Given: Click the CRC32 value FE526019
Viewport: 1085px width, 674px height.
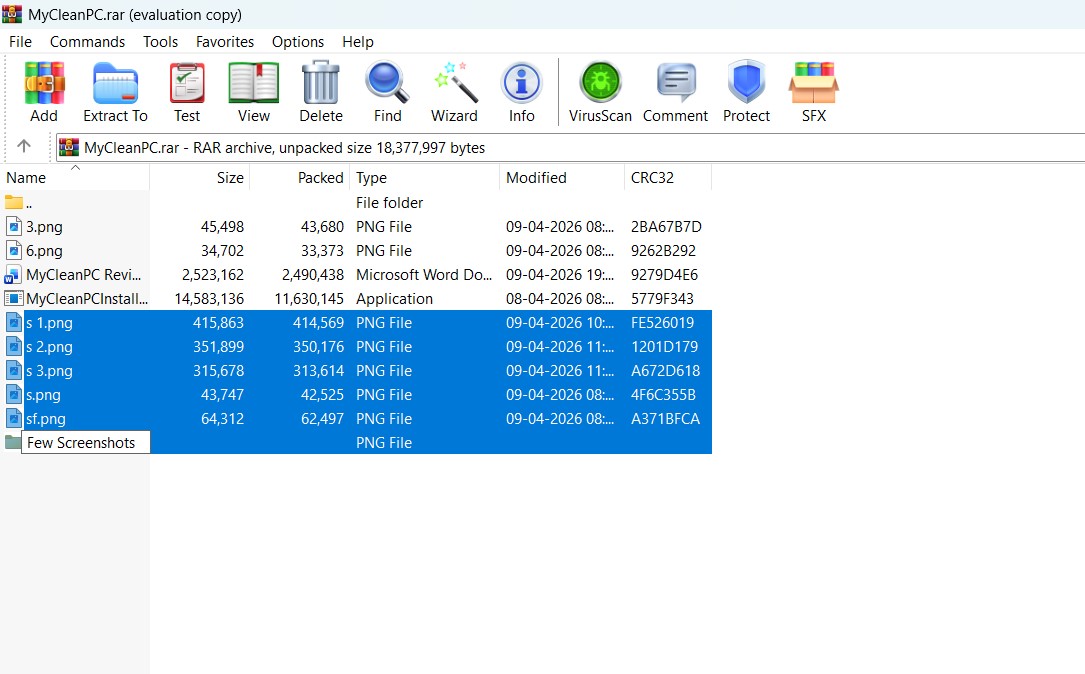Looking at the screenshot, I should pos(662,322).
